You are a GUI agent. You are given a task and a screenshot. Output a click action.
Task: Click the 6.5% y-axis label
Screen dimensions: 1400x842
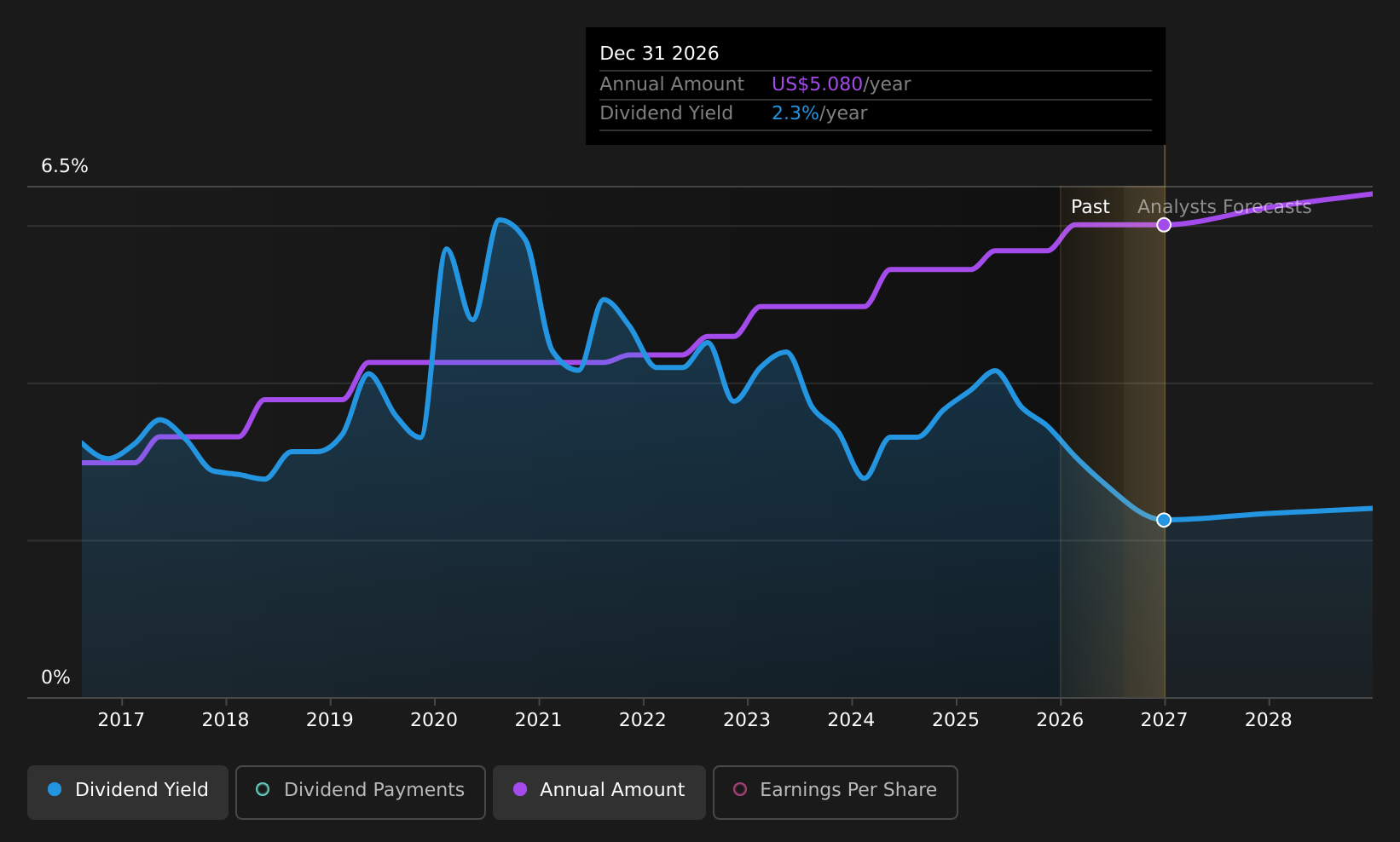point(65,166)
